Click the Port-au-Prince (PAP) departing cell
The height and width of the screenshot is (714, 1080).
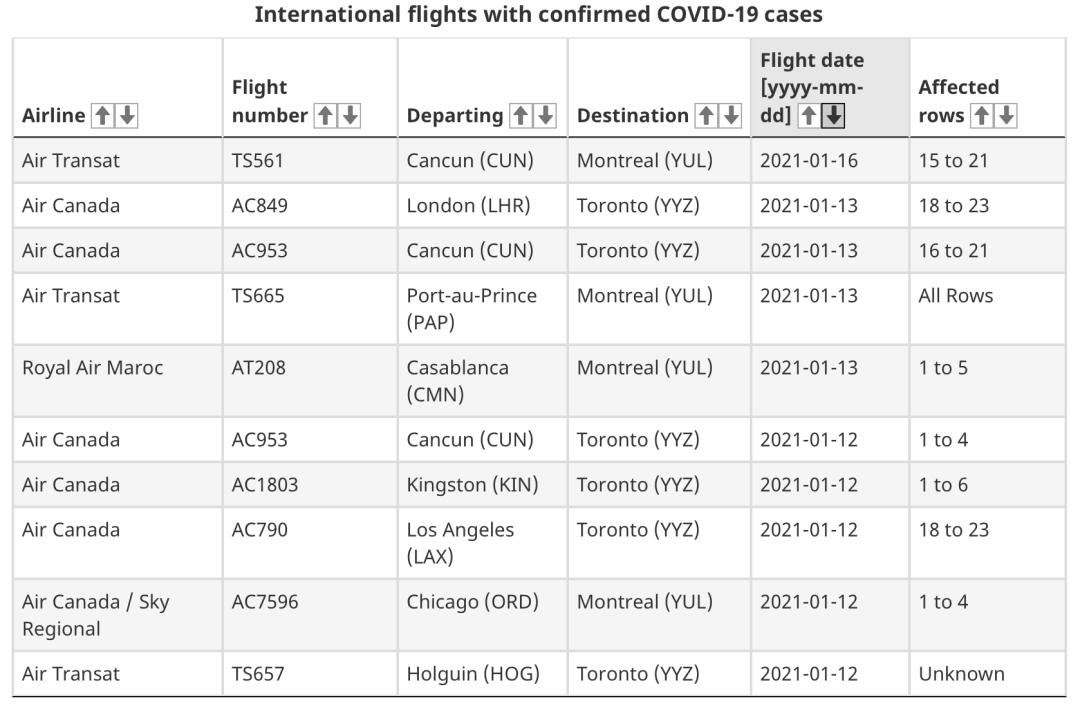[483, 308]
